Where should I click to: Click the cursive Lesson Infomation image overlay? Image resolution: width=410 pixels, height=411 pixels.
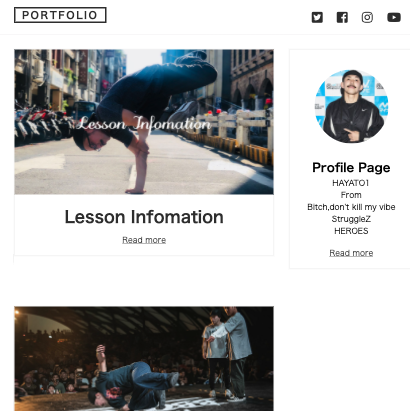(143, 124)
